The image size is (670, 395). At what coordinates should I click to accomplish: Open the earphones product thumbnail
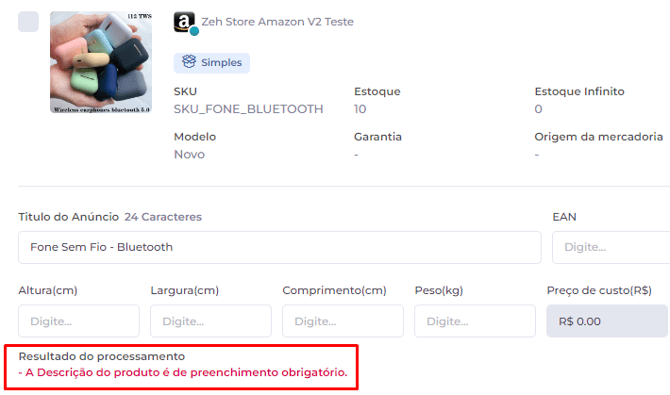coord(101,62)
